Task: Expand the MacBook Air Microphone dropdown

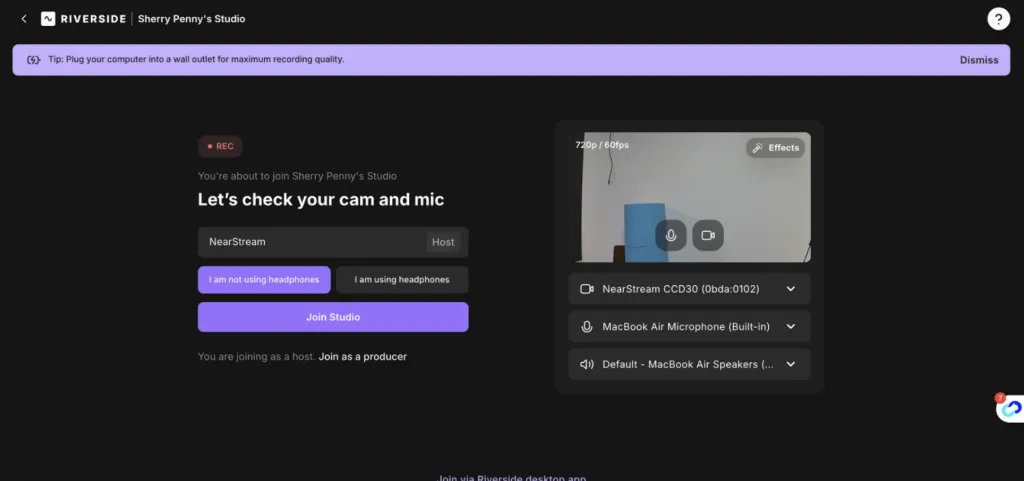Action: (689, 326)
